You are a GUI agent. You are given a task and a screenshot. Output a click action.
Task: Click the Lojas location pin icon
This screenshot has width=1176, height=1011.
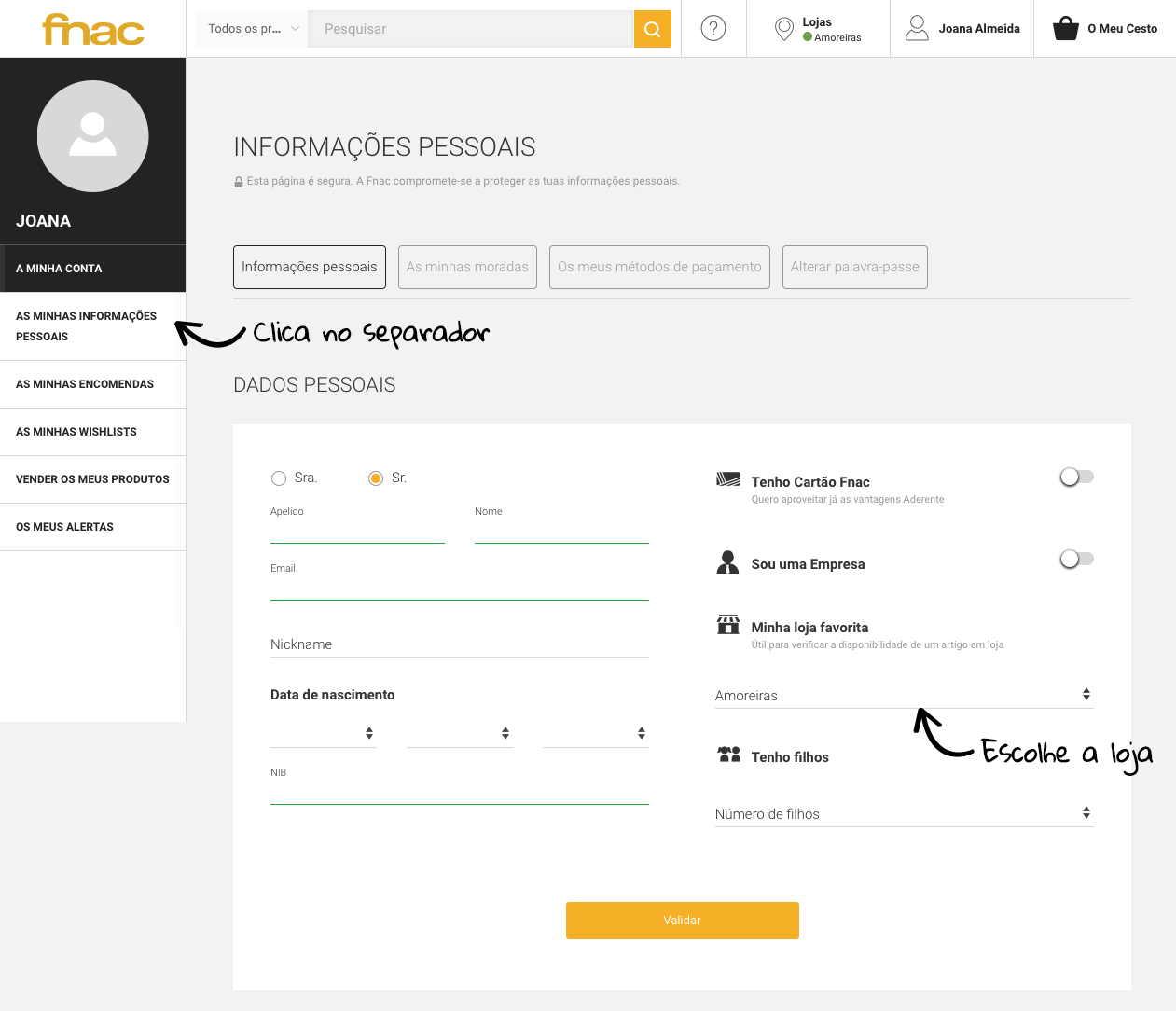tap(784, 29)
